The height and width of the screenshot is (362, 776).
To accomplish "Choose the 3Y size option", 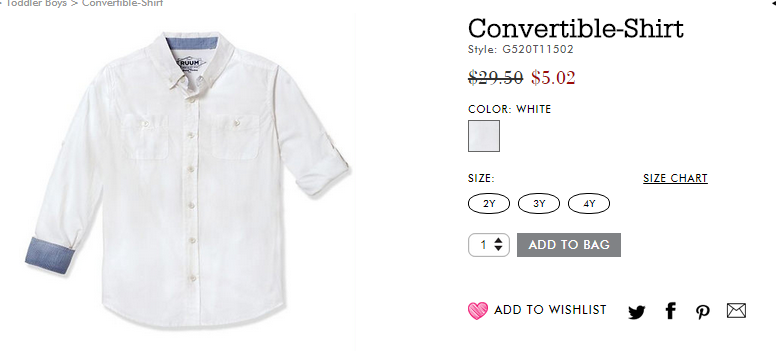I will pos(539,204).
